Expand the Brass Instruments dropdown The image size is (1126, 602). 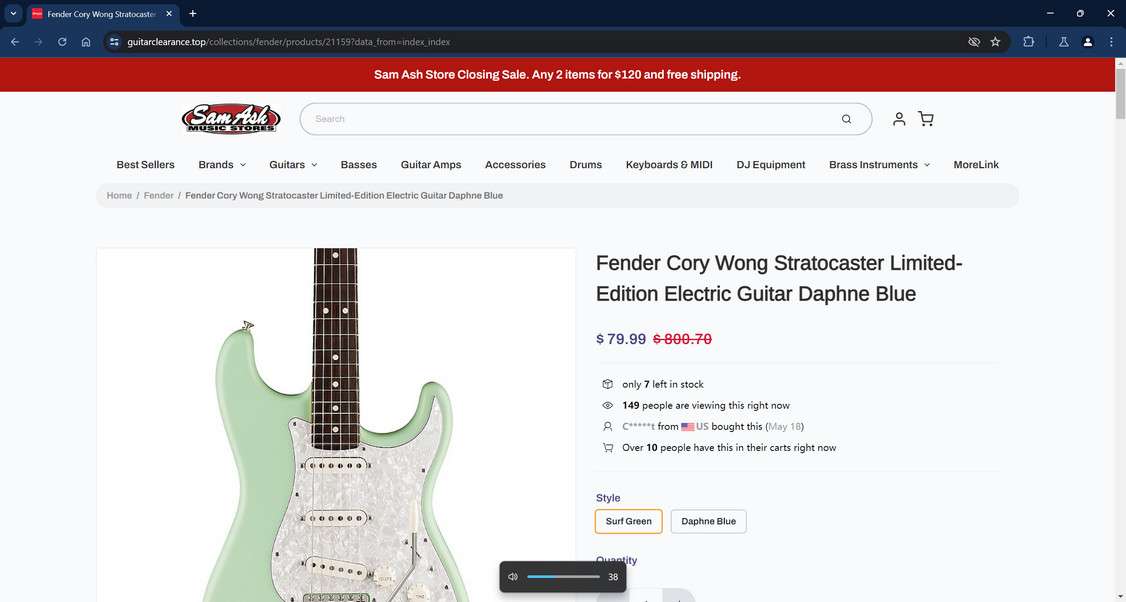[879, 165]
